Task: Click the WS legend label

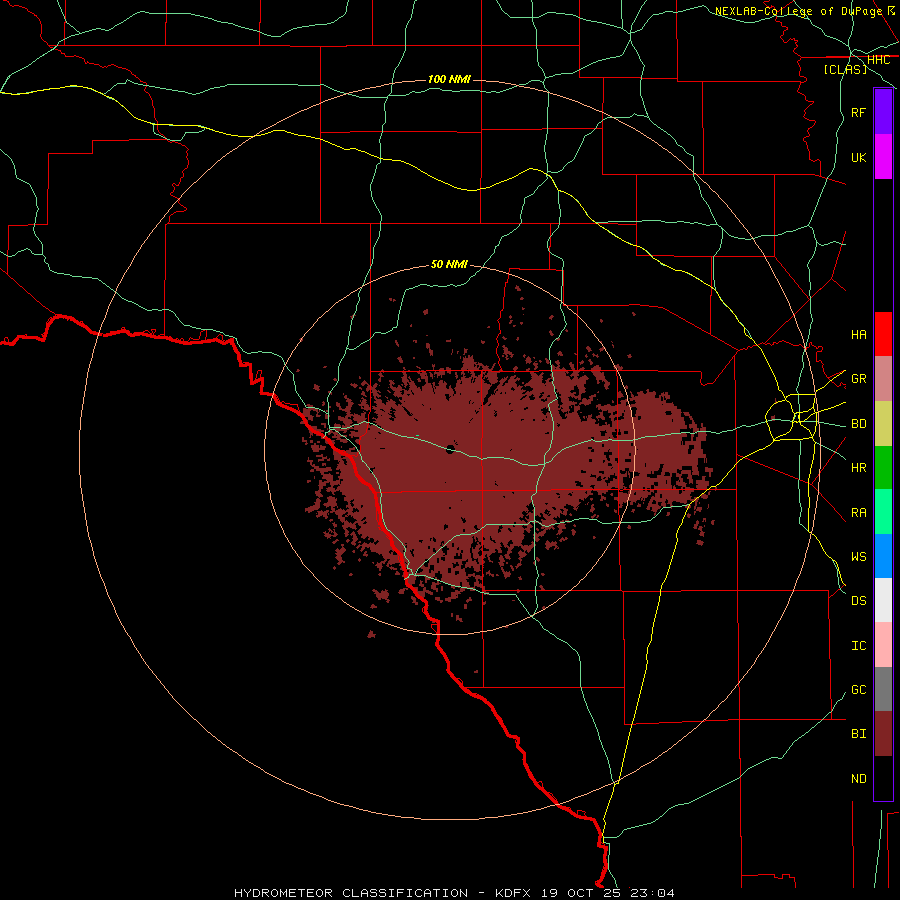Action: coord(858,556)
